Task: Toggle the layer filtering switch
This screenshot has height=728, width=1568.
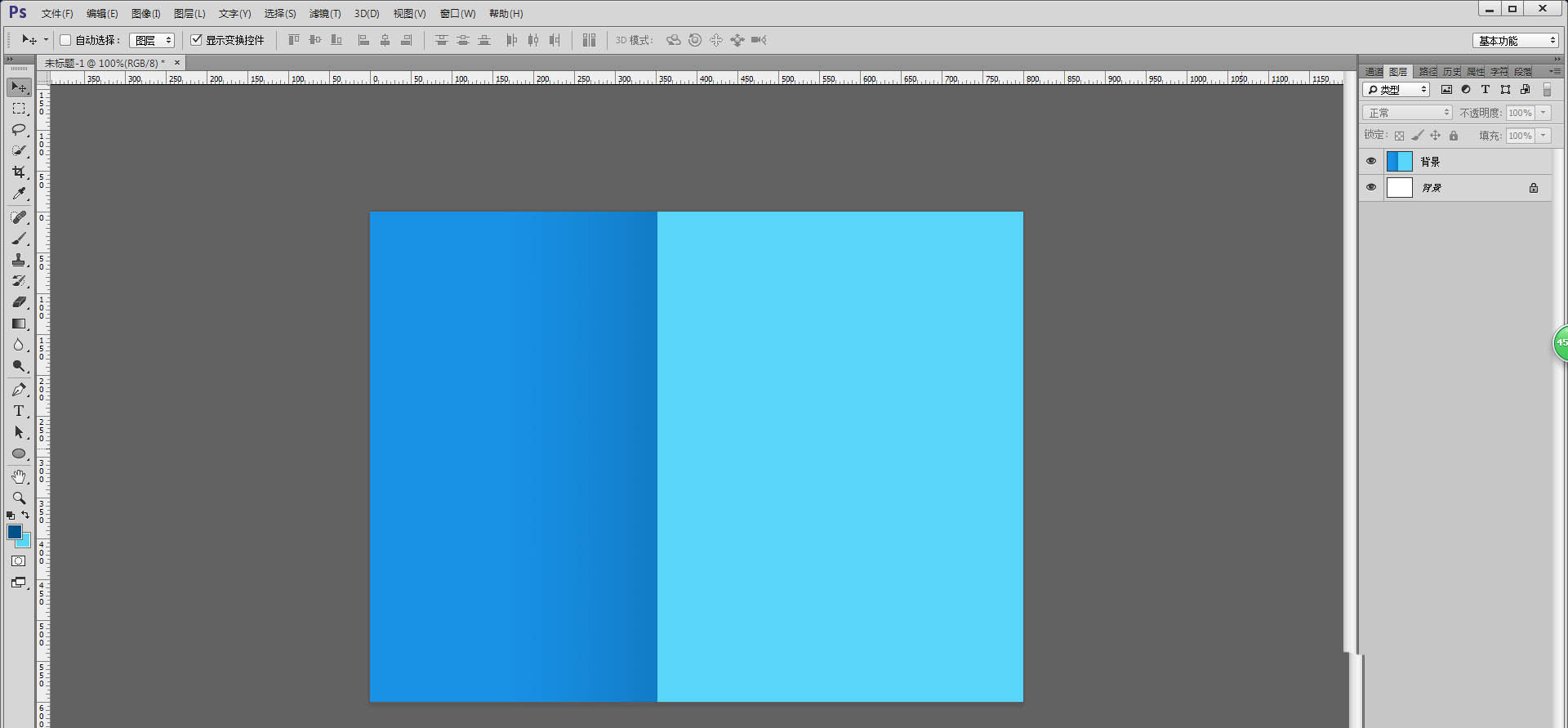Action: 1547,90
